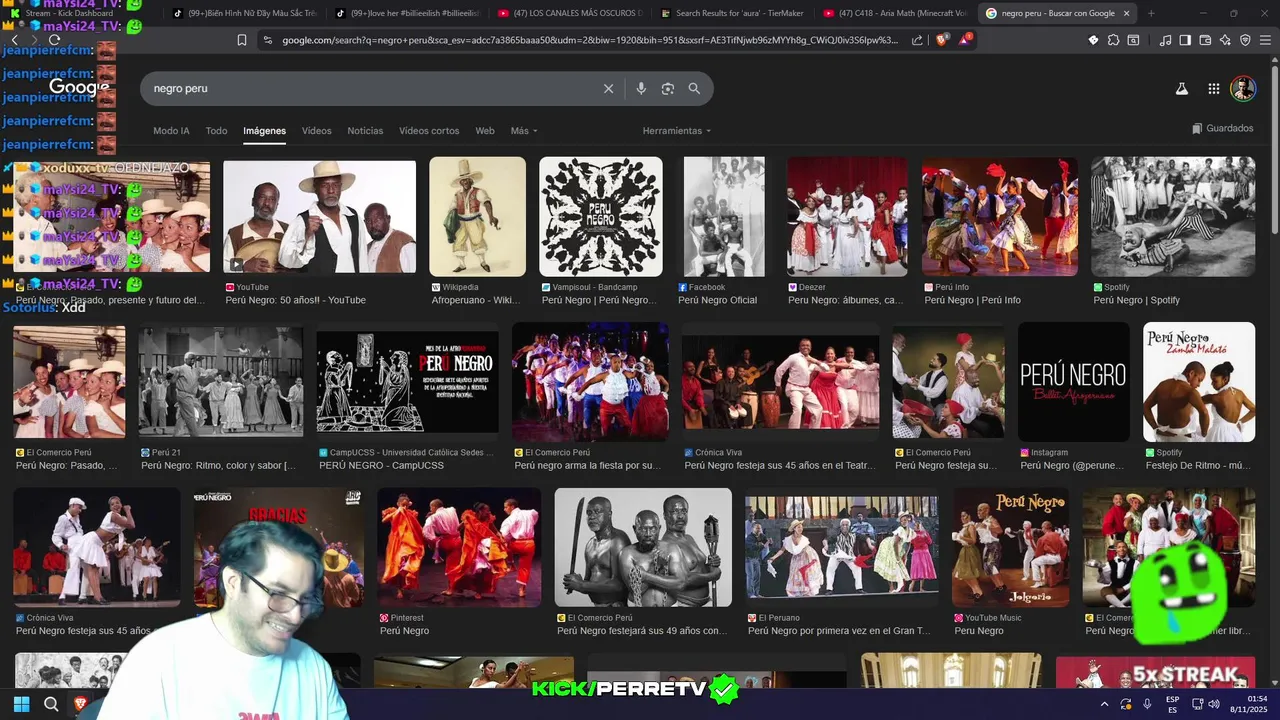Open the Pinterest Perú Negro dancers image
The image size is (1280, 720).
pyautogui.click(x=459, y=547)
